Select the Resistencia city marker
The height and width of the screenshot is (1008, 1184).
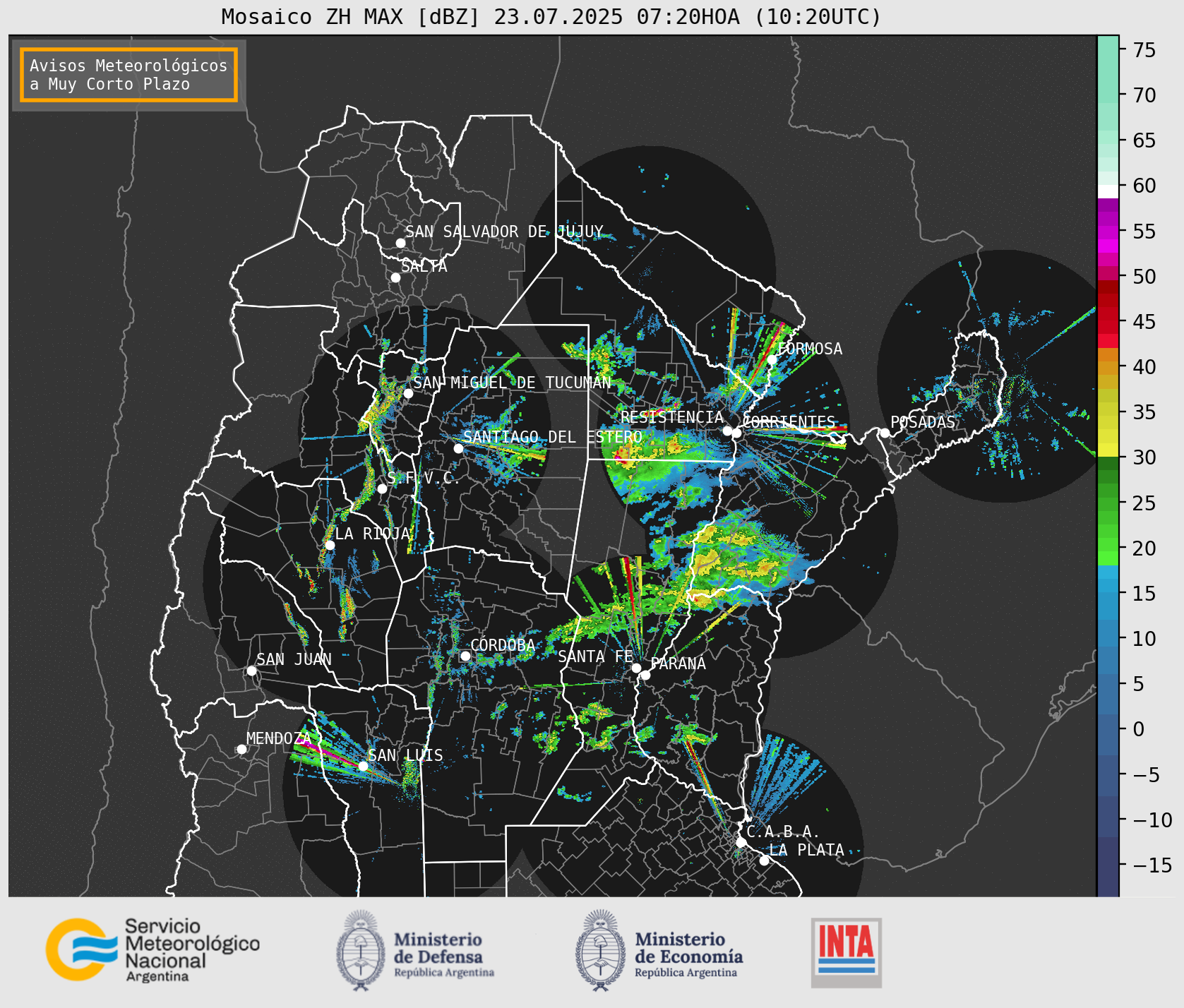pyautogui.click(x=727, y=431)
